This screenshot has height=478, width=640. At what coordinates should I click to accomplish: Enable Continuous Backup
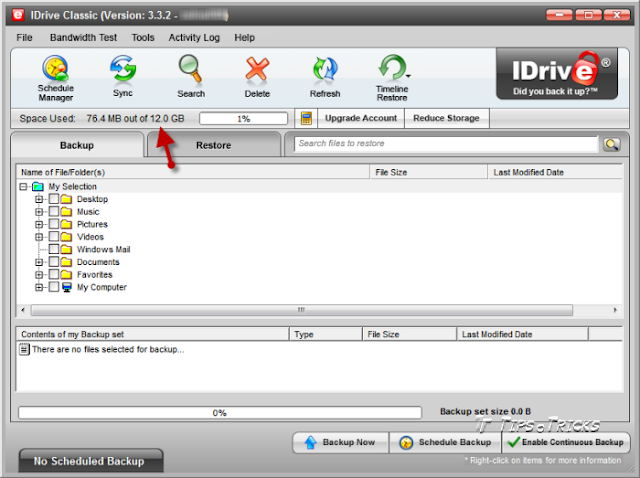click(x=566, y=442)
